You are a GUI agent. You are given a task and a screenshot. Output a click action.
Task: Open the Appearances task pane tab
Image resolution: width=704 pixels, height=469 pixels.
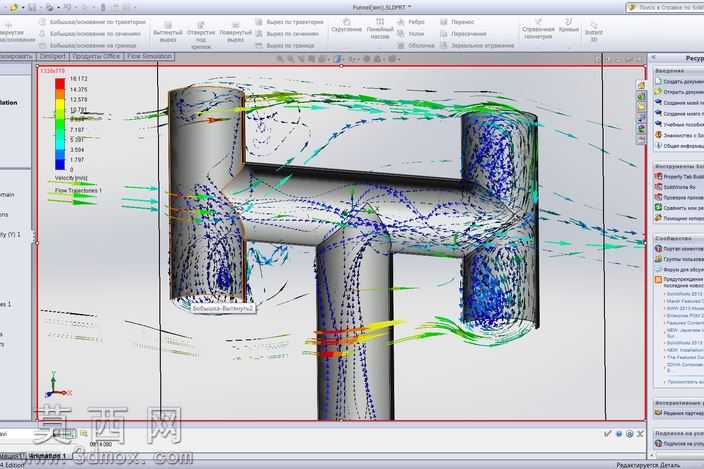[642, 128]
